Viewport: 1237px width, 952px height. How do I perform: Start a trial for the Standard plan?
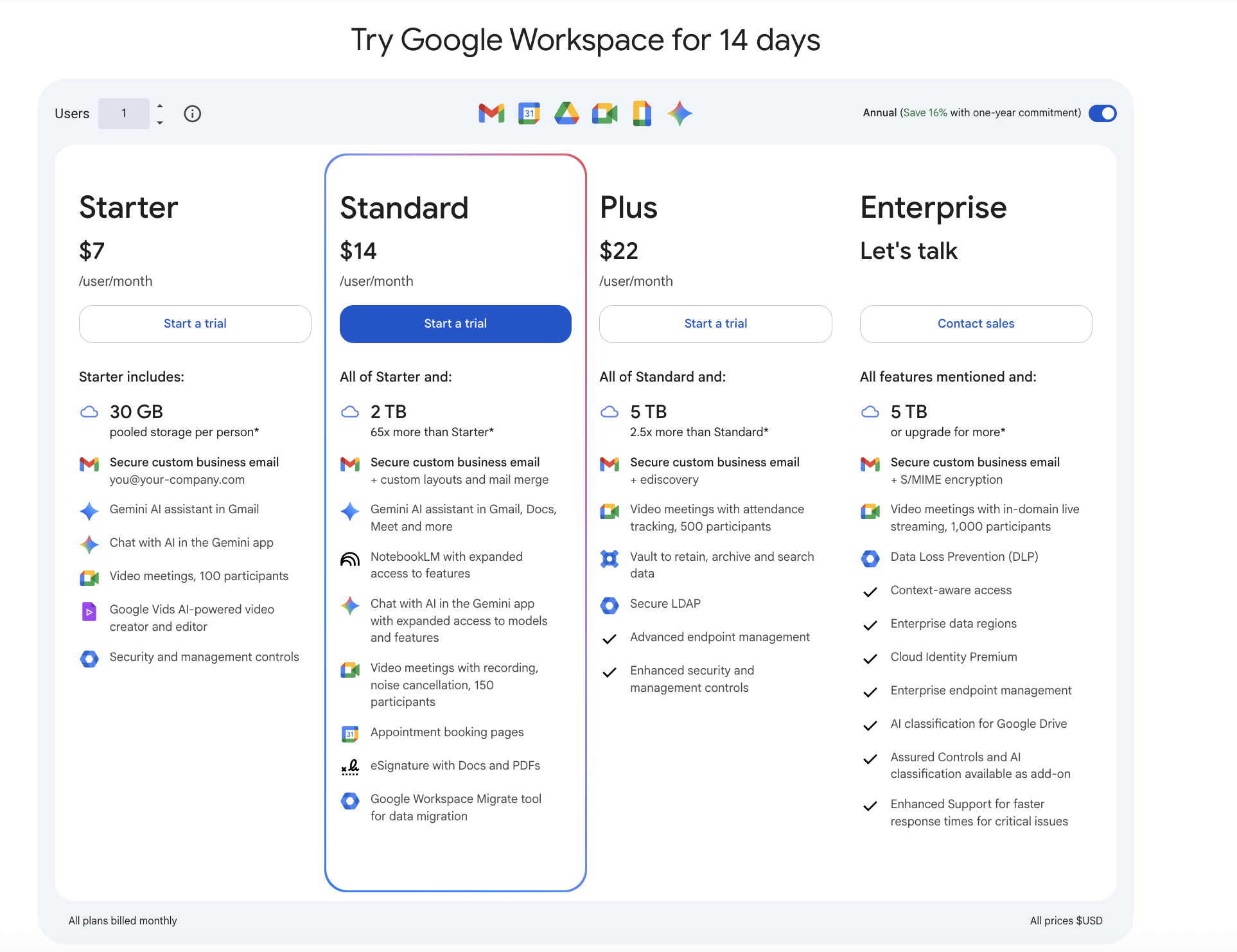tap(455, 324)
